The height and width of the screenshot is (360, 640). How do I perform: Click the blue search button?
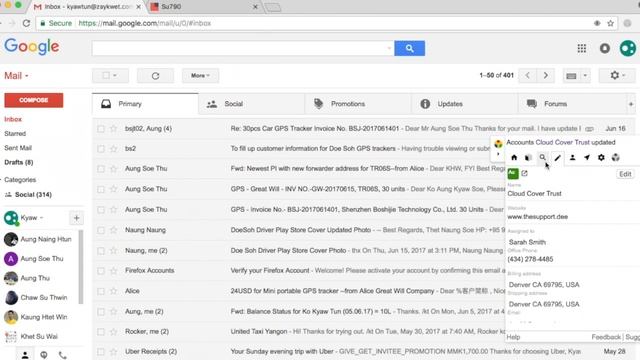pyautogui.click(x=409, y=48)
